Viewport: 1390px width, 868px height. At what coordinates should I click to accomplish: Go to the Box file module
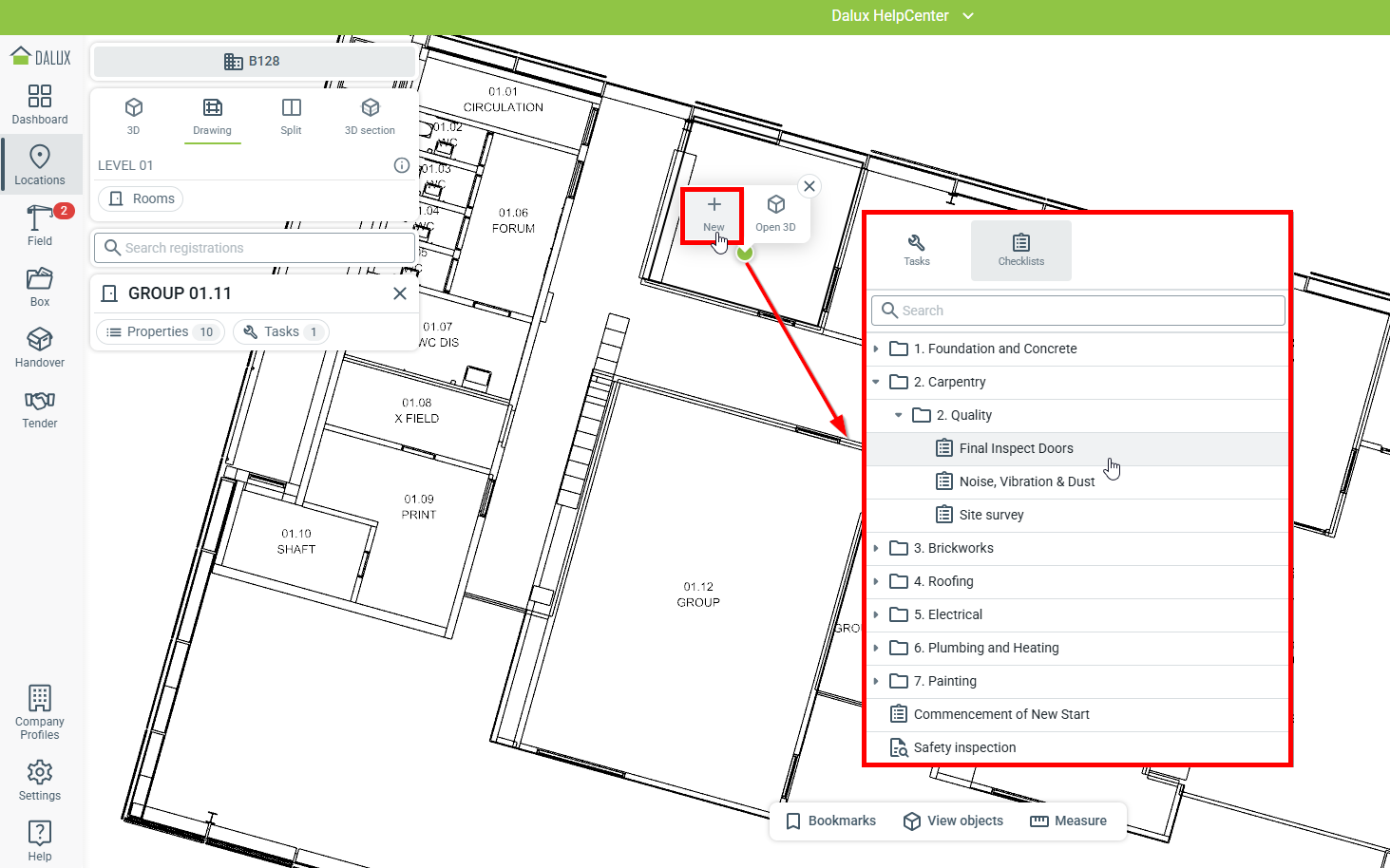[40, 286]
